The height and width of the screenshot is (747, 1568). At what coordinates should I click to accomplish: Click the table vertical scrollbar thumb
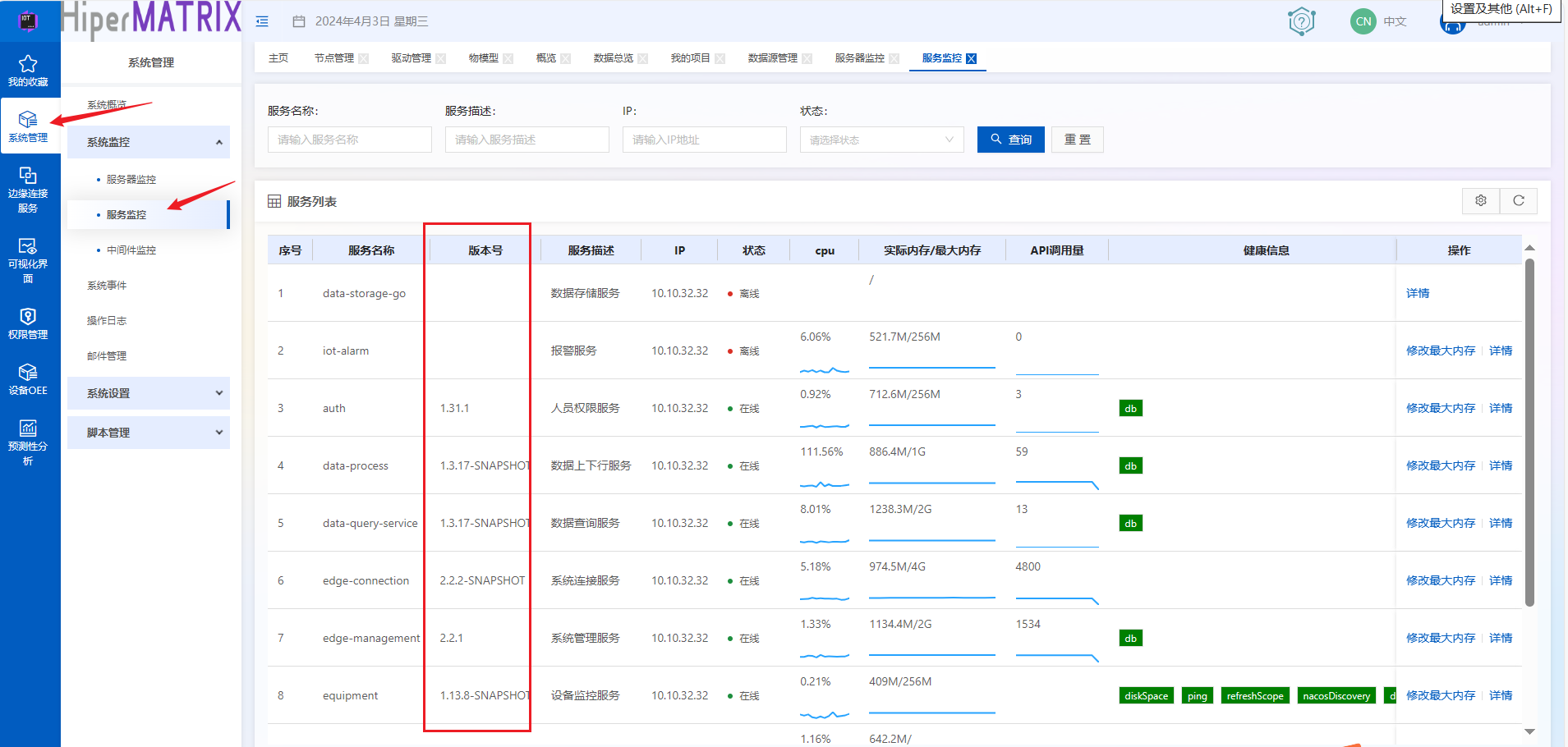click(x=1529, y=433)
